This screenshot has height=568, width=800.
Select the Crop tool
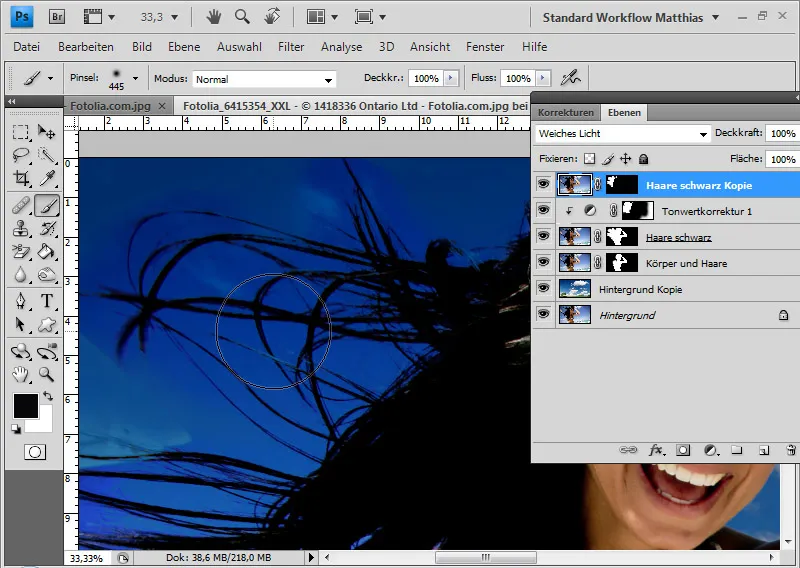20,178
